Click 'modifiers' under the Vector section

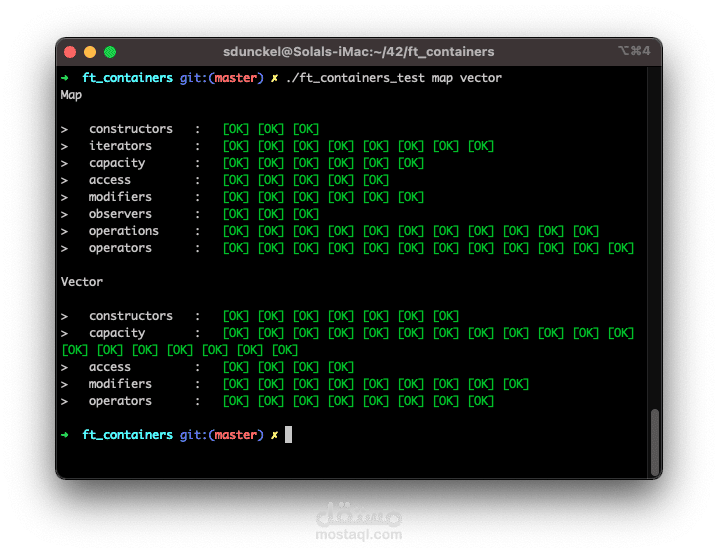(x=120, y=384)
